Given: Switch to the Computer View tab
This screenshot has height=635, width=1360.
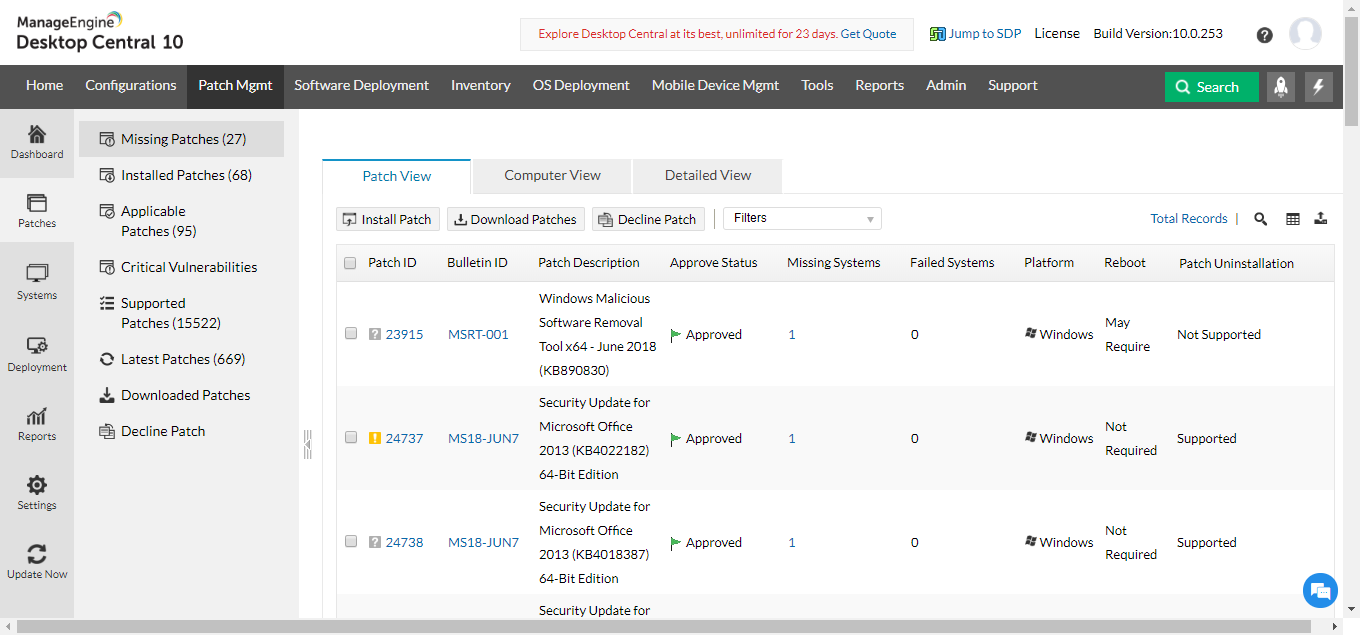Looking at the screenshot, I should click(551, 175).
